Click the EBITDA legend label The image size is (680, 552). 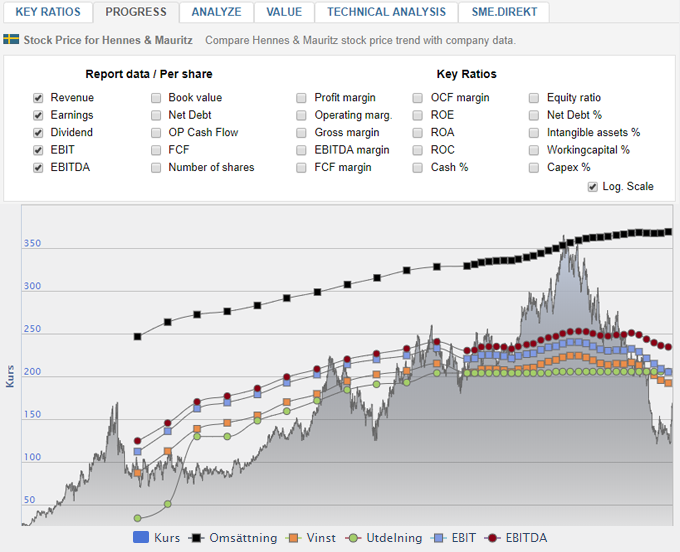(526, 538)
